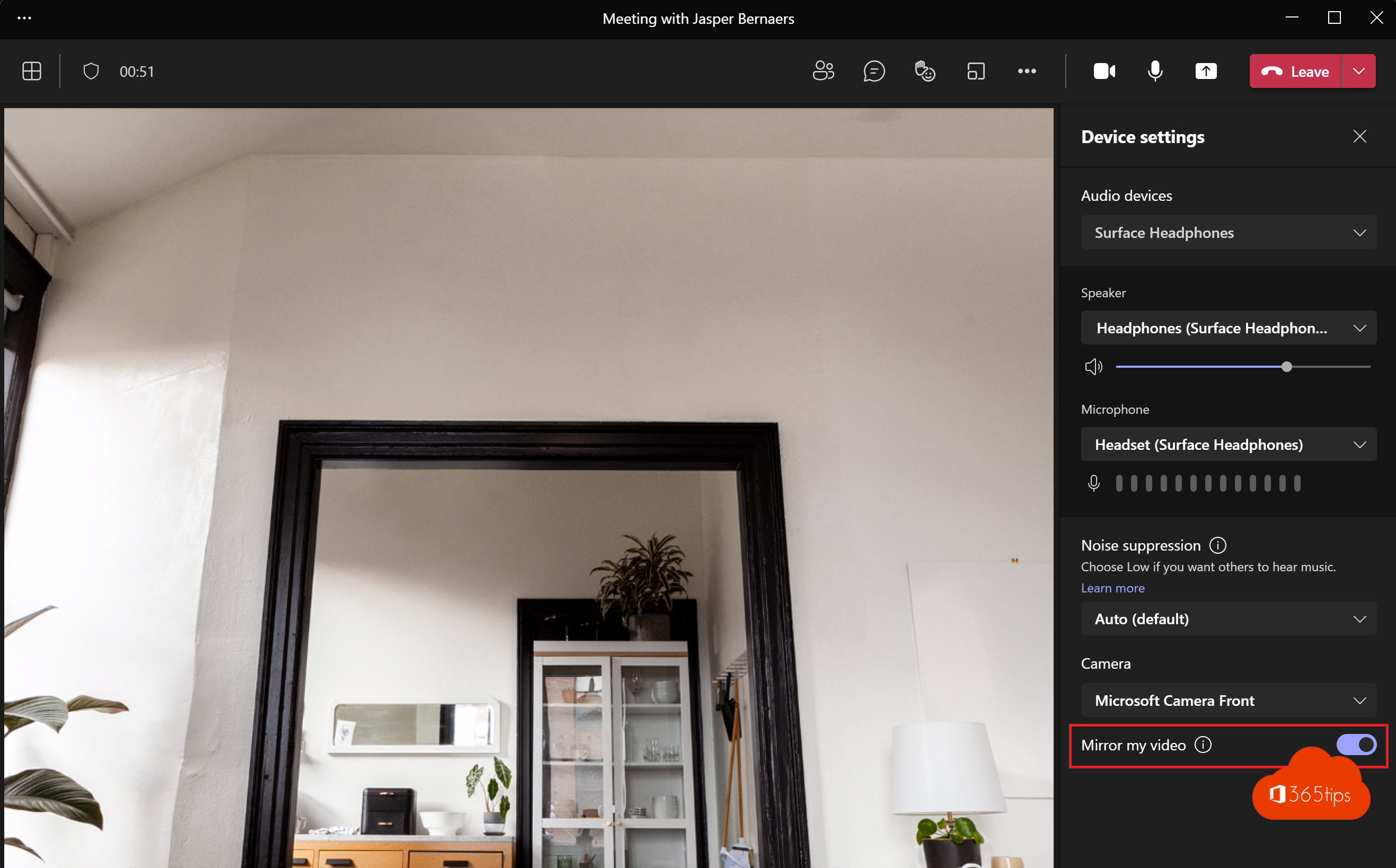Click the Leave meeting button
This screenshot has height=868, width=1396.
click(x=1295, y=71)
